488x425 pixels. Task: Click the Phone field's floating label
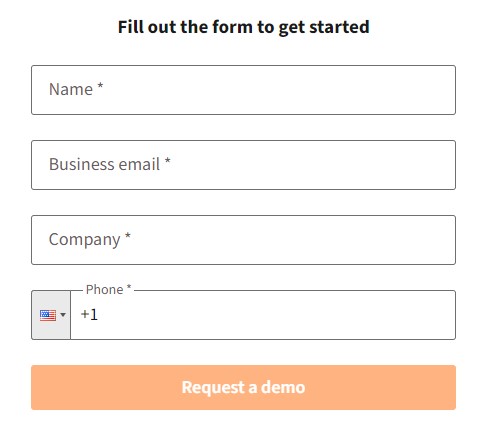tap(109, 289)
